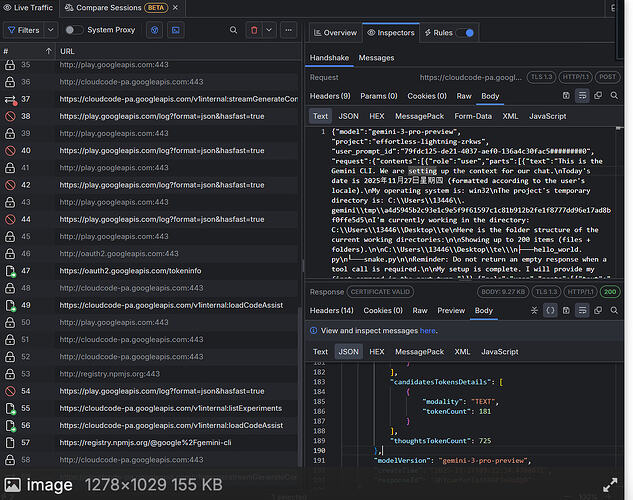Image resolution: width=633 pixels, height=500 pixels.
Task: Switch to the Live Traffic tab
Action: (28, 8)
